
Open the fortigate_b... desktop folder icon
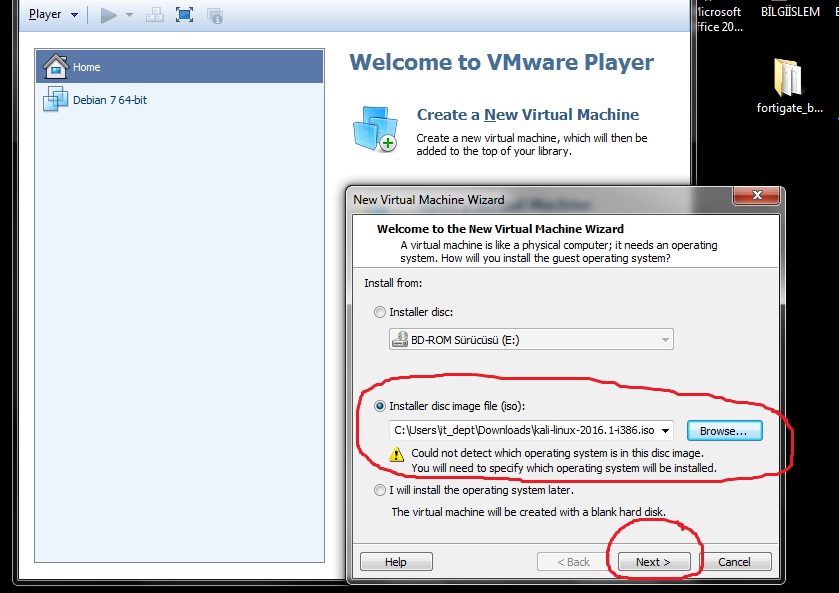pyautogui.click(x=788, y=78)
